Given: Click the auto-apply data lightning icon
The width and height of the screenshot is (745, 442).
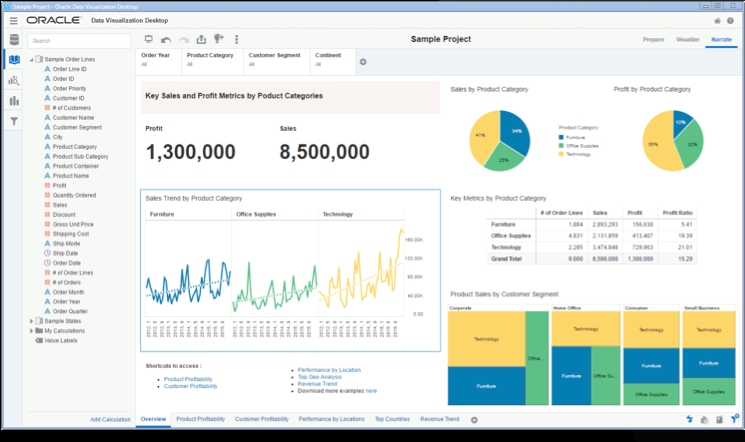Looking at the screenshot, I should point(689,419).
